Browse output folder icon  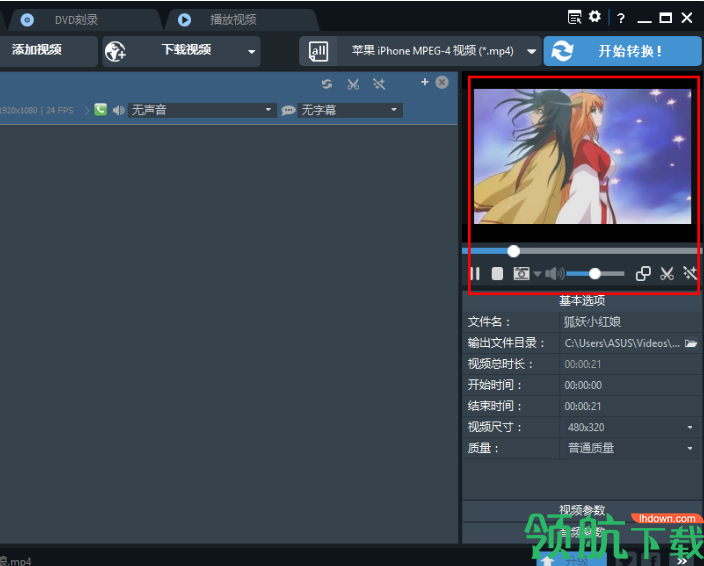[x=691, y=343]
